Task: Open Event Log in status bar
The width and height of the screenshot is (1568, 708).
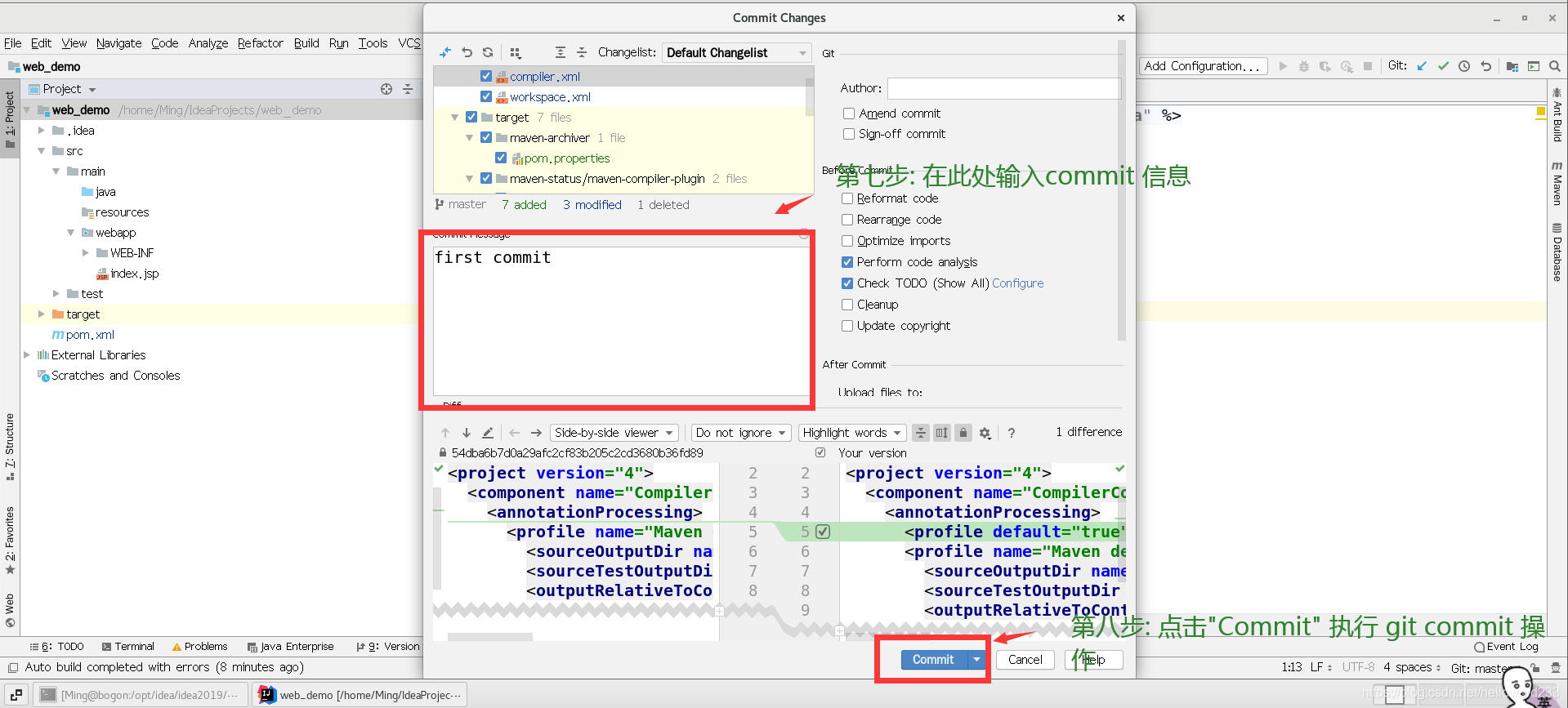Action: click(1506, 647)
